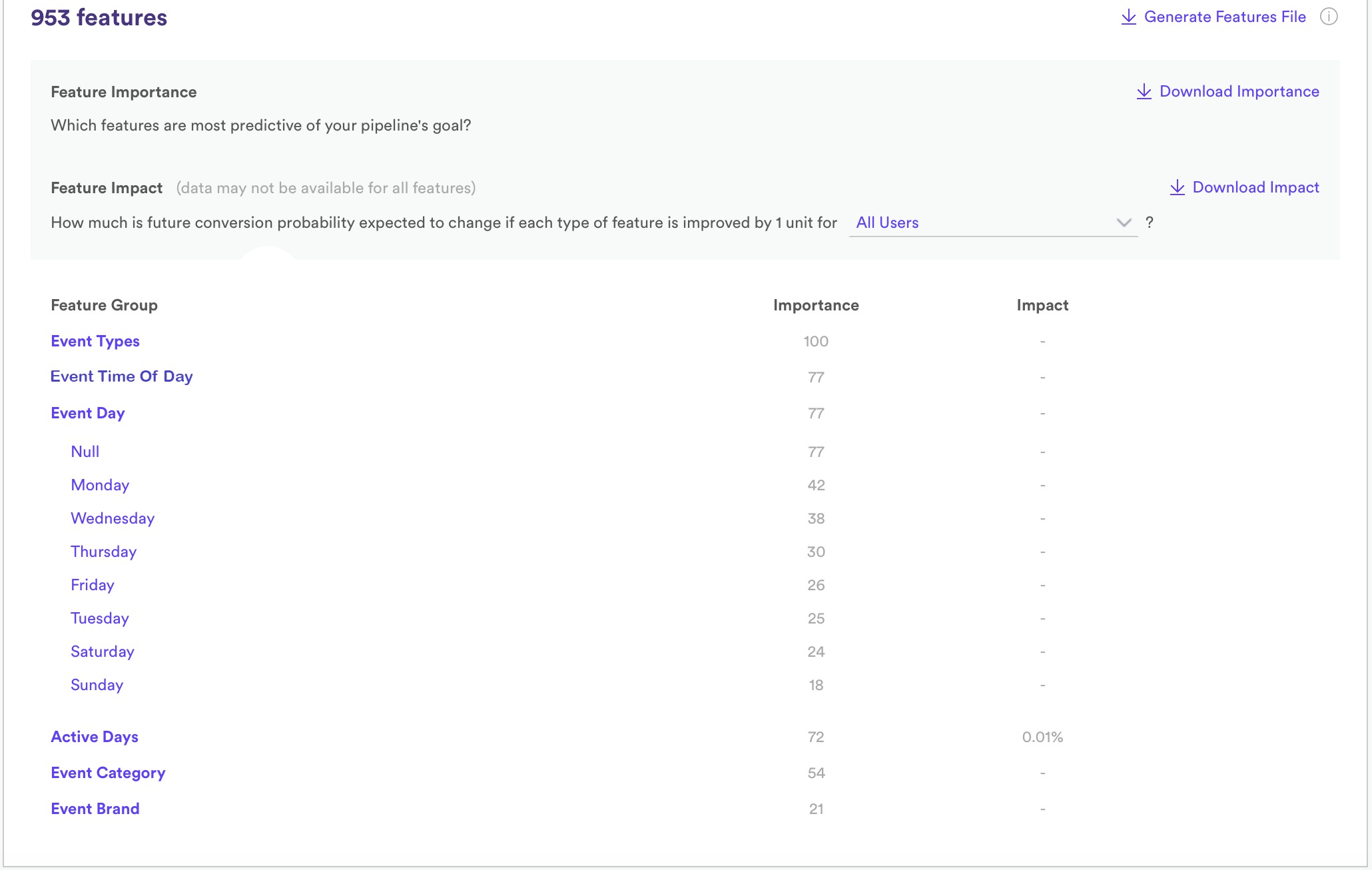Click the data availability note in parentheses

tap(326, 188)
